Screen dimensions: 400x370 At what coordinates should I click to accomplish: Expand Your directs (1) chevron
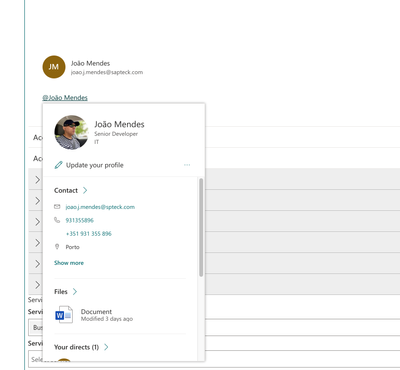106,347
